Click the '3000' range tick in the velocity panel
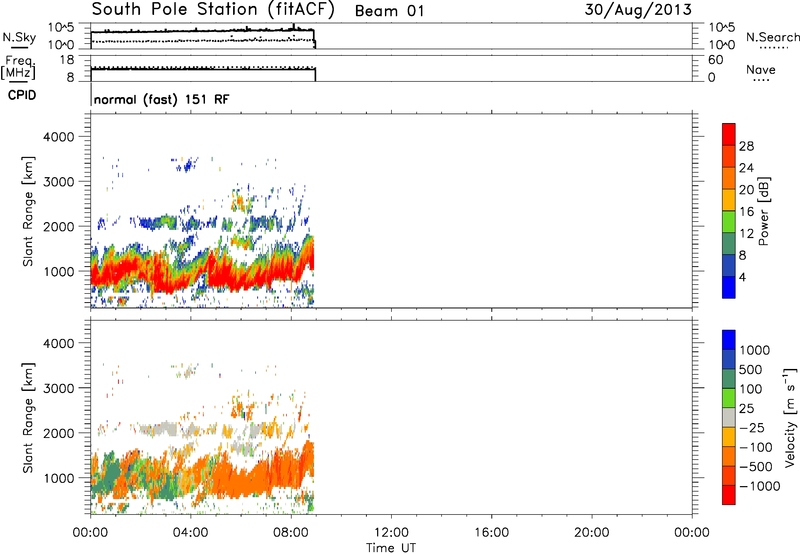 tap(59, 388)
